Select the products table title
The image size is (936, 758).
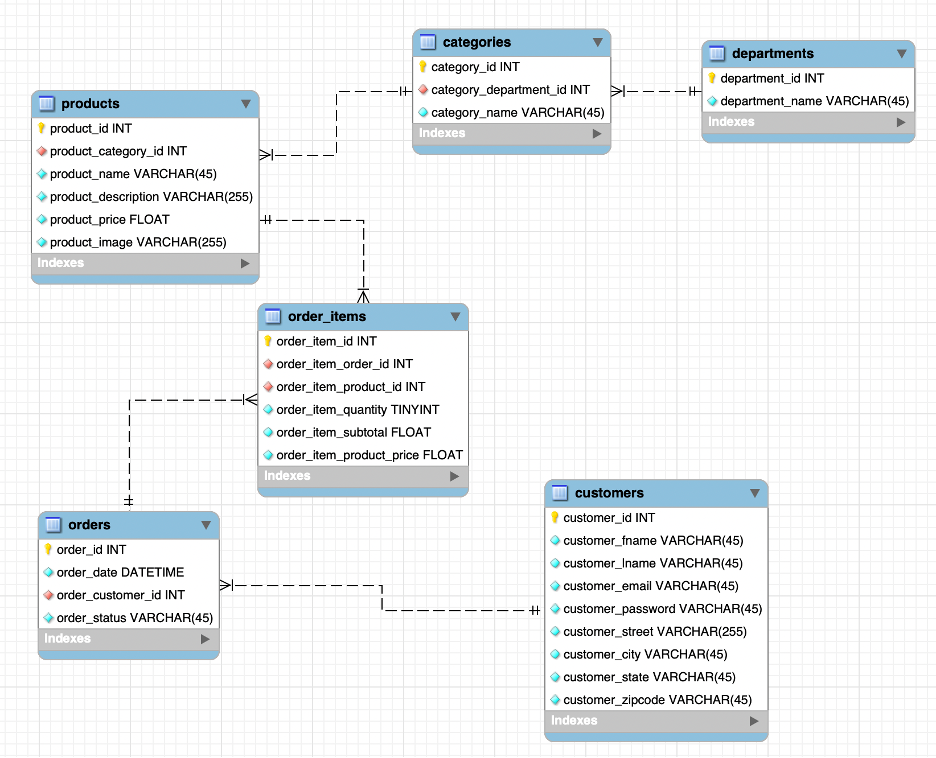(90, 104)
